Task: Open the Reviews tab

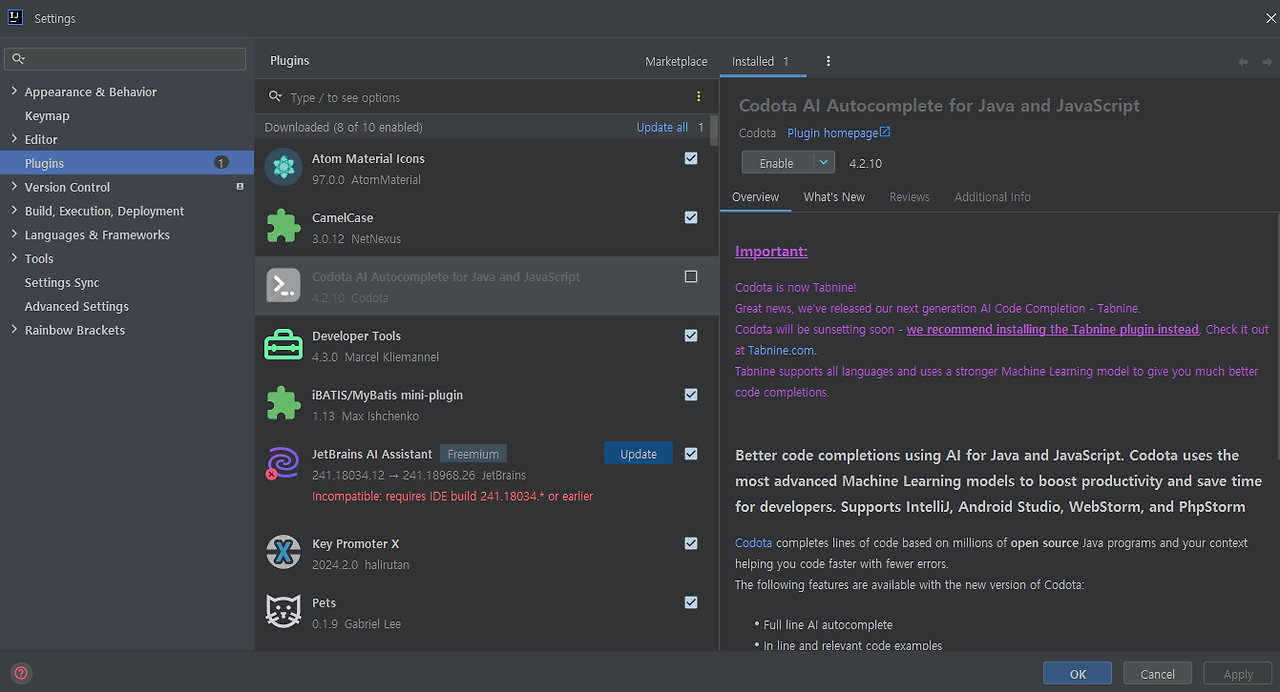Action: click(909, 197)
